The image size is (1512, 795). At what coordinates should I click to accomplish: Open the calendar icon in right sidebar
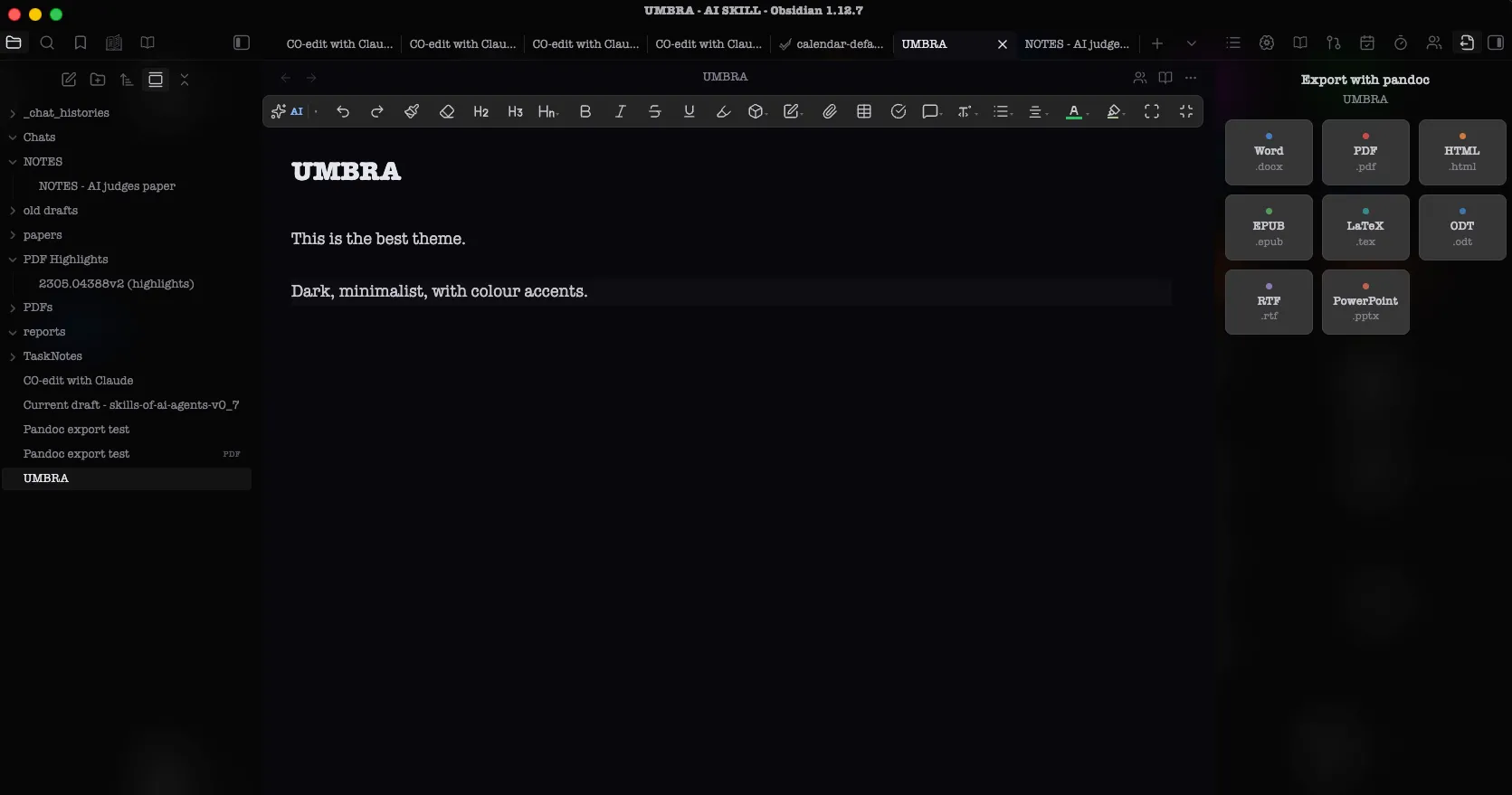pyautogui.click(x=1367, y=43)
